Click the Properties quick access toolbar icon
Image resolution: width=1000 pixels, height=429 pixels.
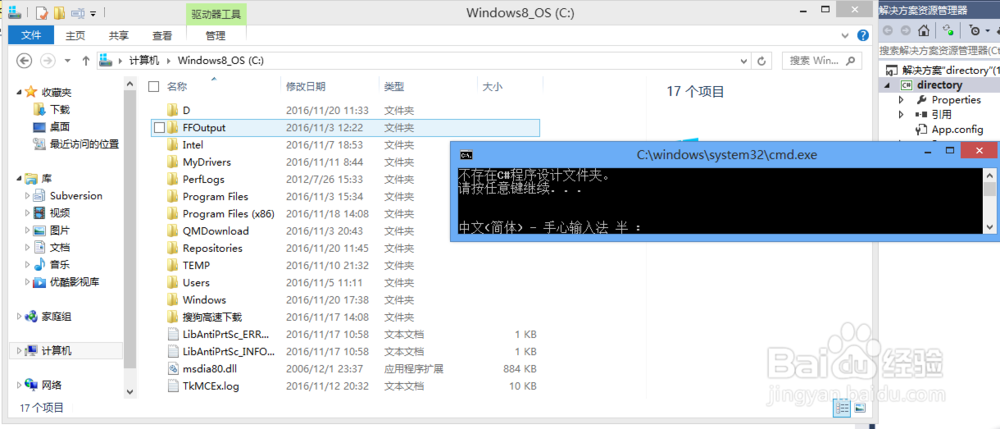tap(41, 12)
